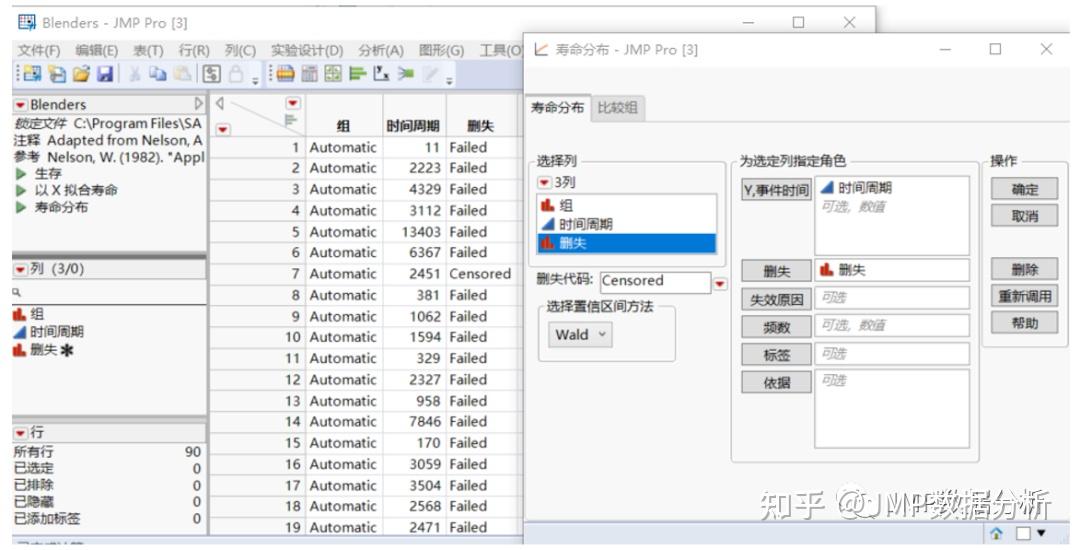Collapse the Blenders table panel arrow
1080x550 pixels.
pos(199,104)
